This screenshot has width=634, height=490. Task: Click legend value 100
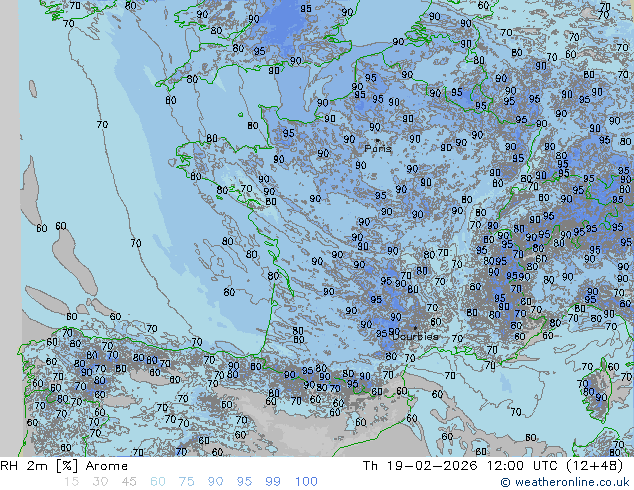(x=306, y=482)
